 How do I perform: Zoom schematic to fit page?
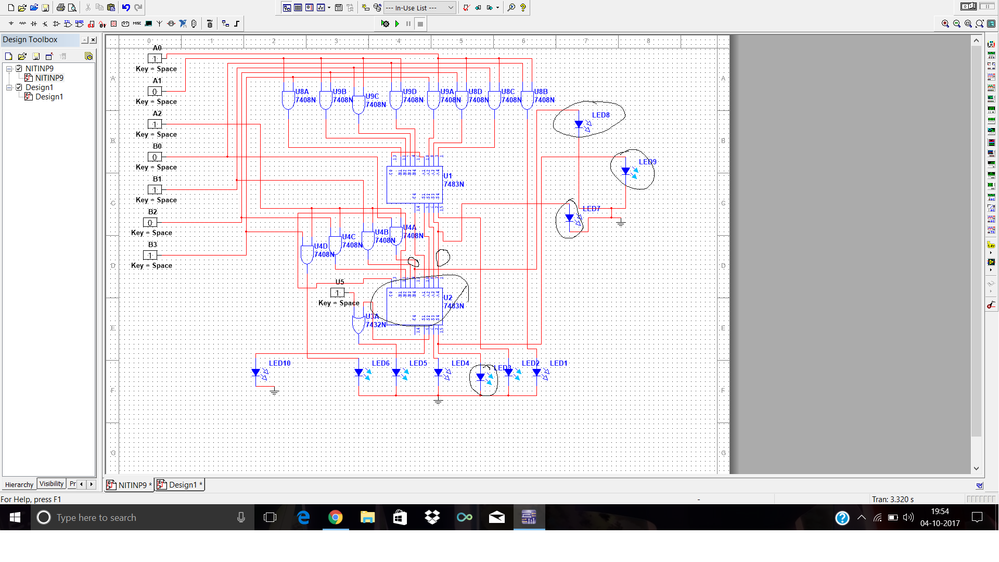[980, 24]
